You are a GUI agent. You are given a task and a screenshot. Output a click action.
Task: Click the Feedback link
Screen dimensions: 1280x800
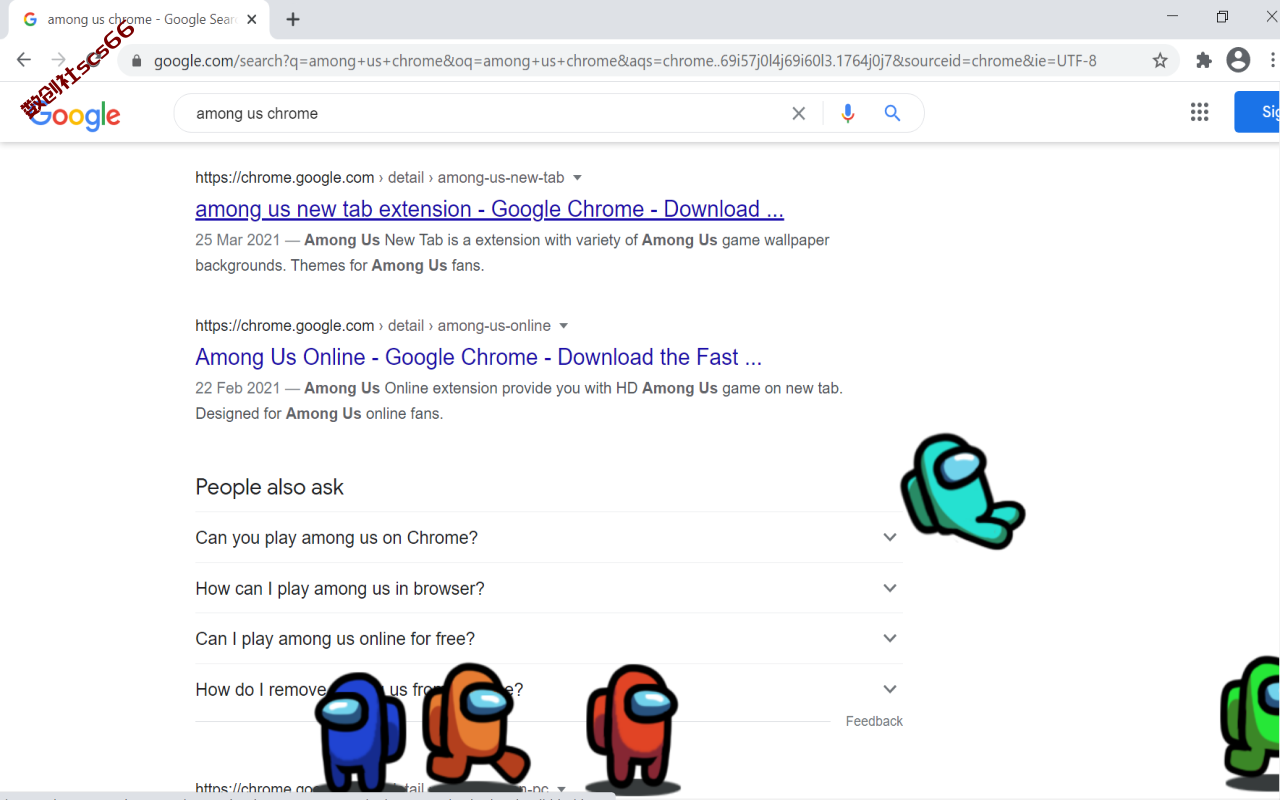pyautogui.click(x=874, y=721)
